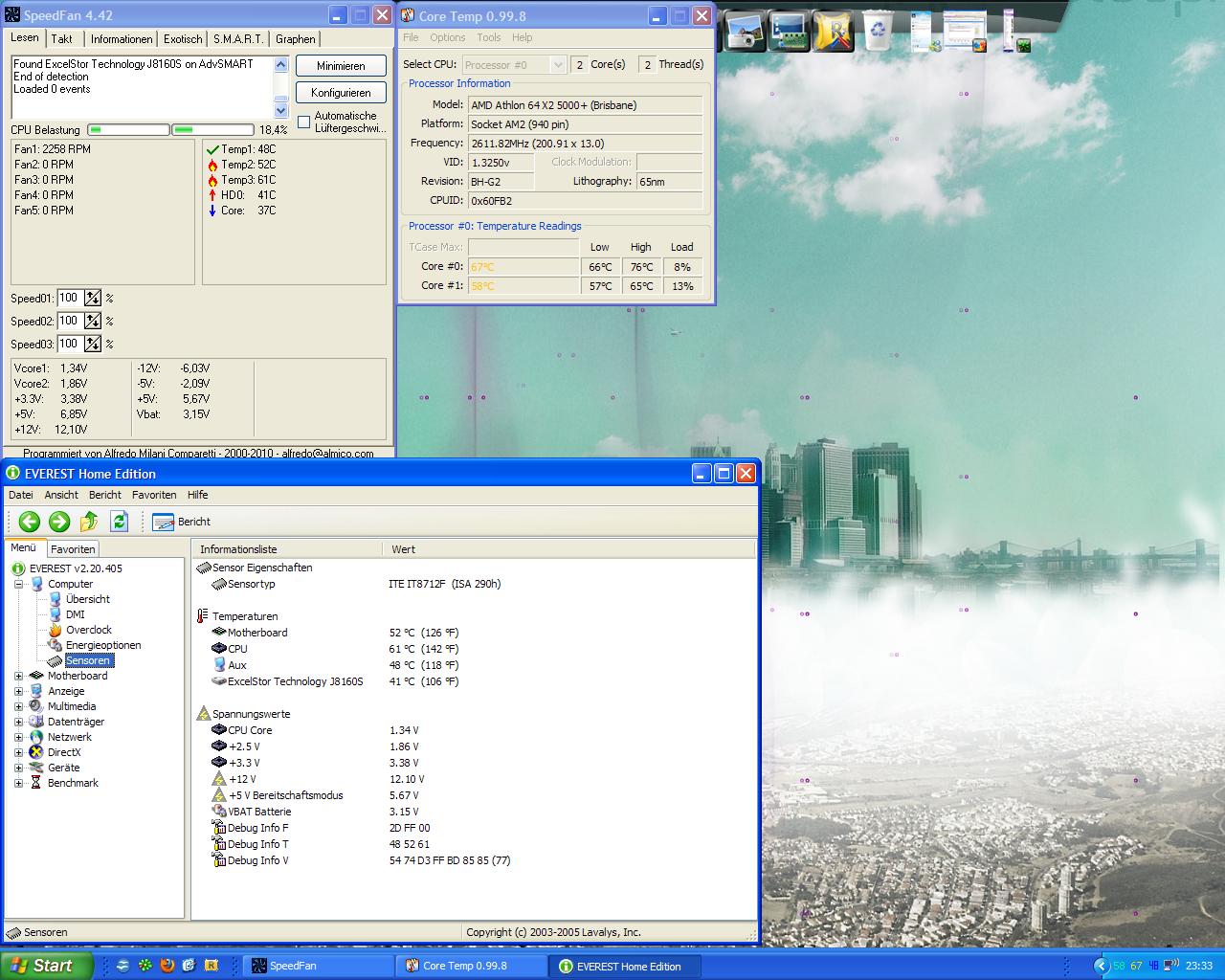The width and height of the screenshot is (1225, 980).
Task: Click the network connection tray icon
Action: [1171, 966]
